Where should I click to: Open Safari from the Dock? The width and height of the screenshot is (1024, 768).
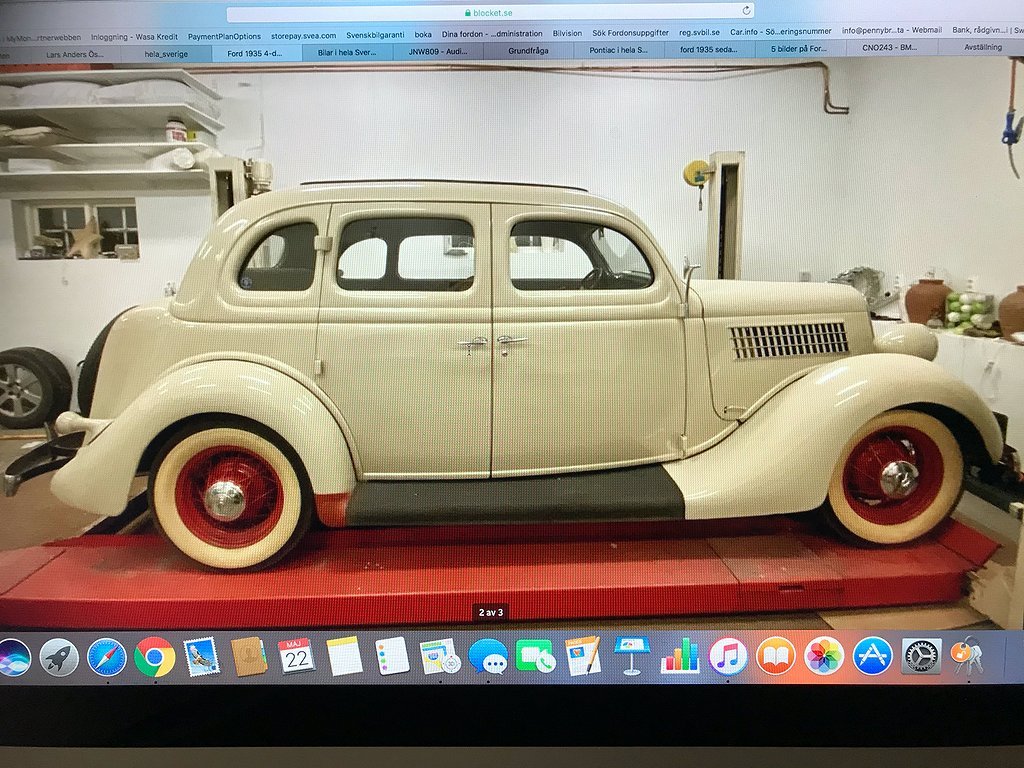107,657
